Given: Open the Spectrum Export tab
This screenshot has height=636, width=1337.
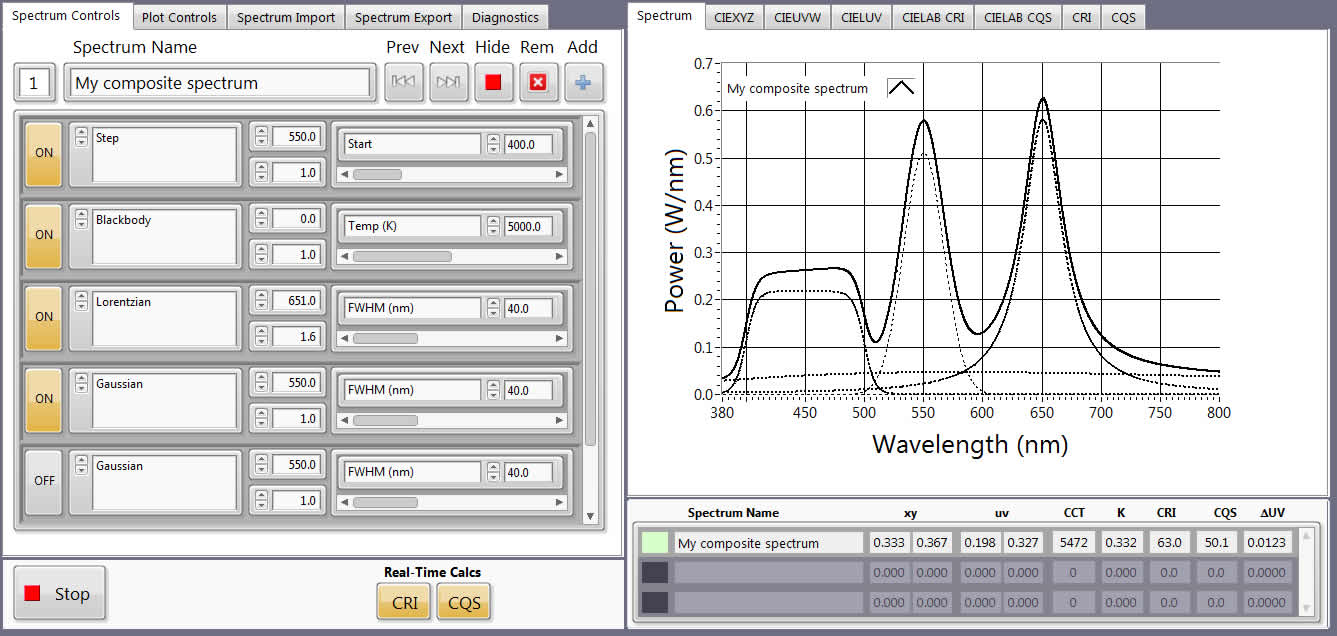Looking at the screenshot, I should tap(403, 17).
